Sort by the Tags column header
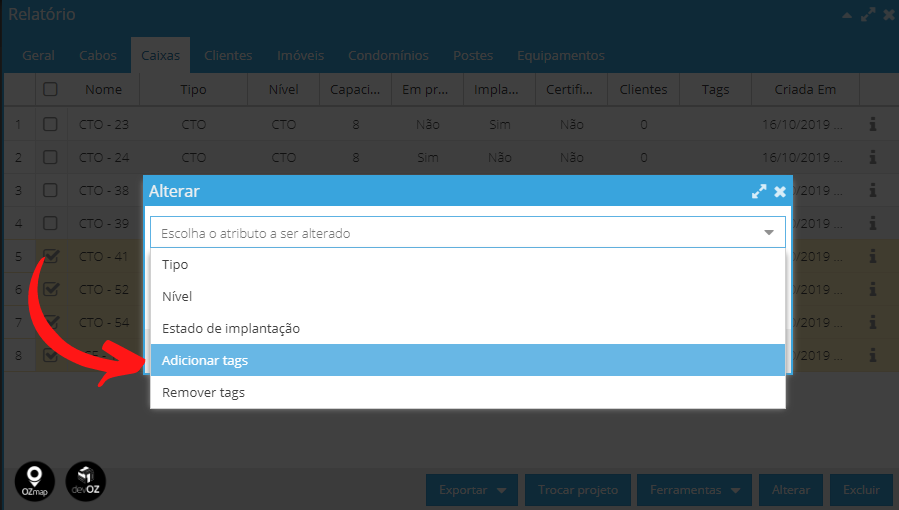The width and height of the screenshot is (899, 510). pyautogui.click(x=715, y=89)
